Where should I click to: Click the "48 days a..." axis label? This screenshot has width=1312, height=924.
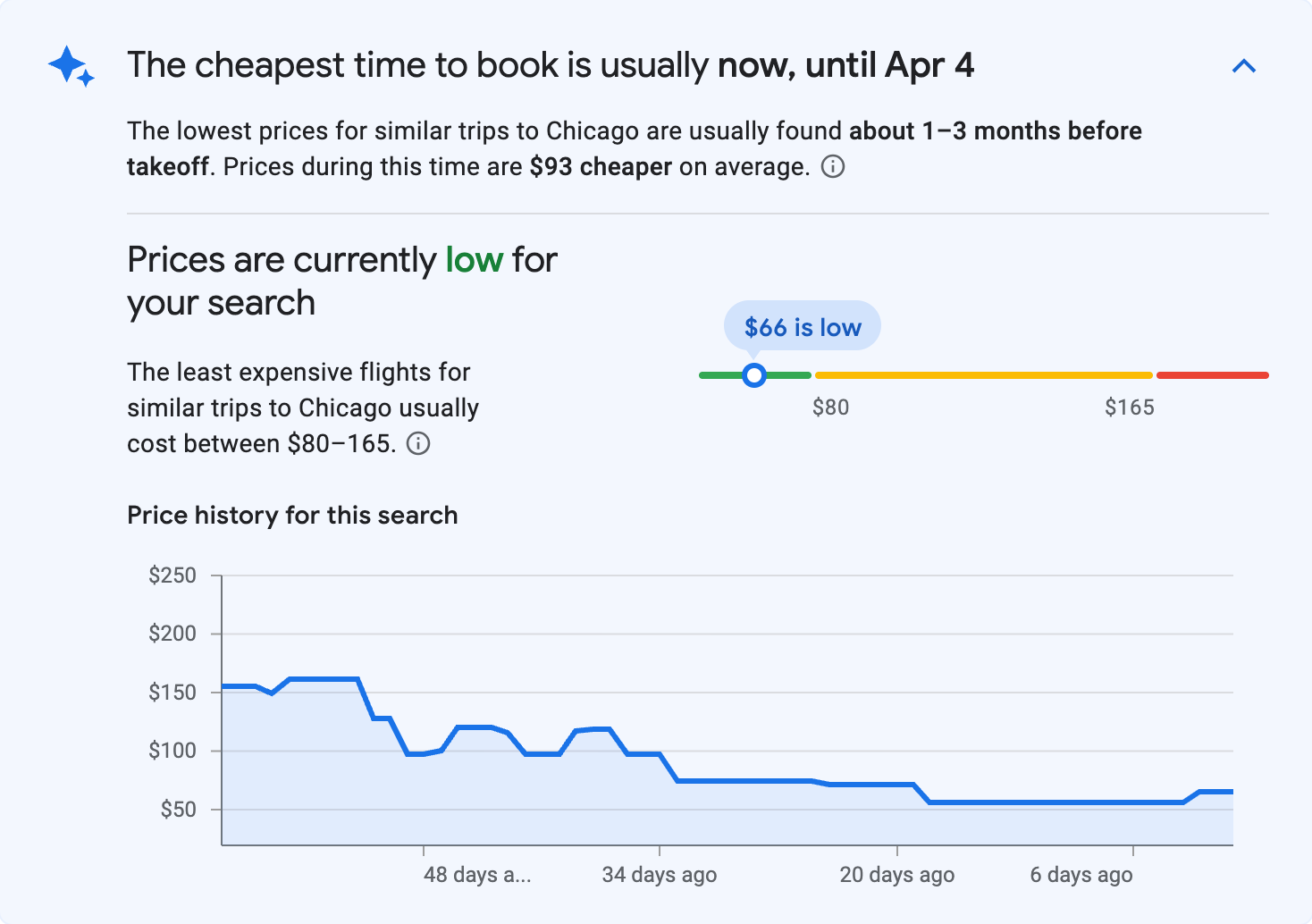click(x=477, y=875)
